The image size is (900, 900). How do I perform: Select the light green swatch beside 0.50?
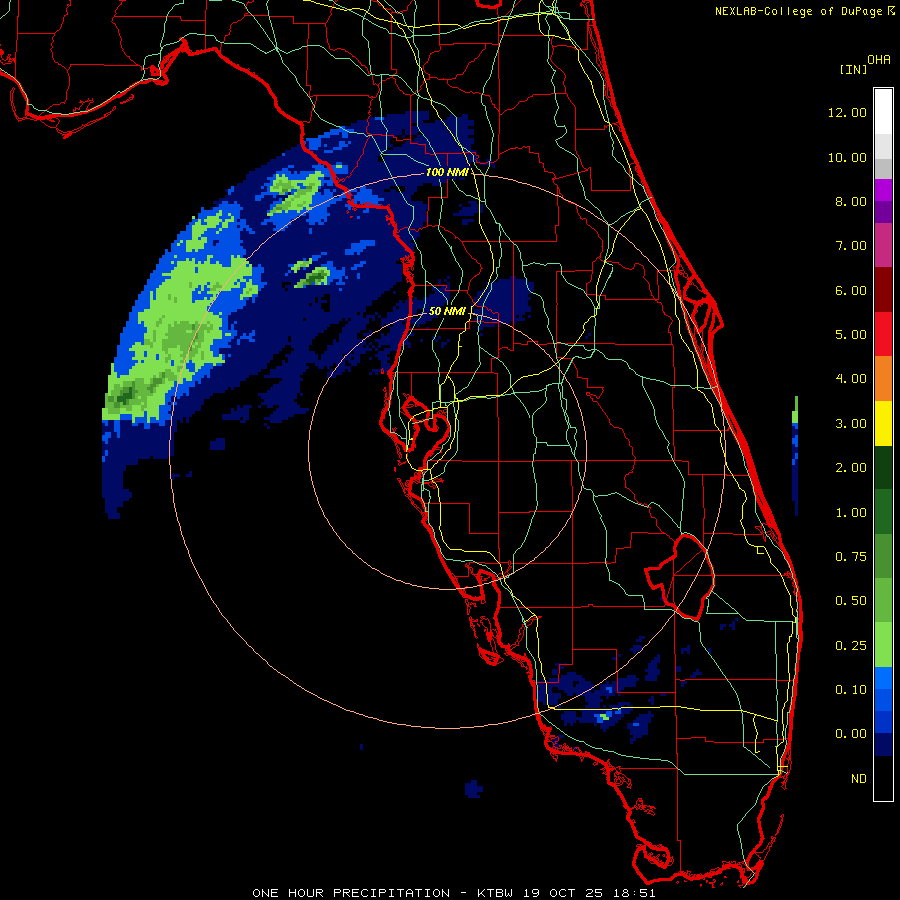point(883,600)
